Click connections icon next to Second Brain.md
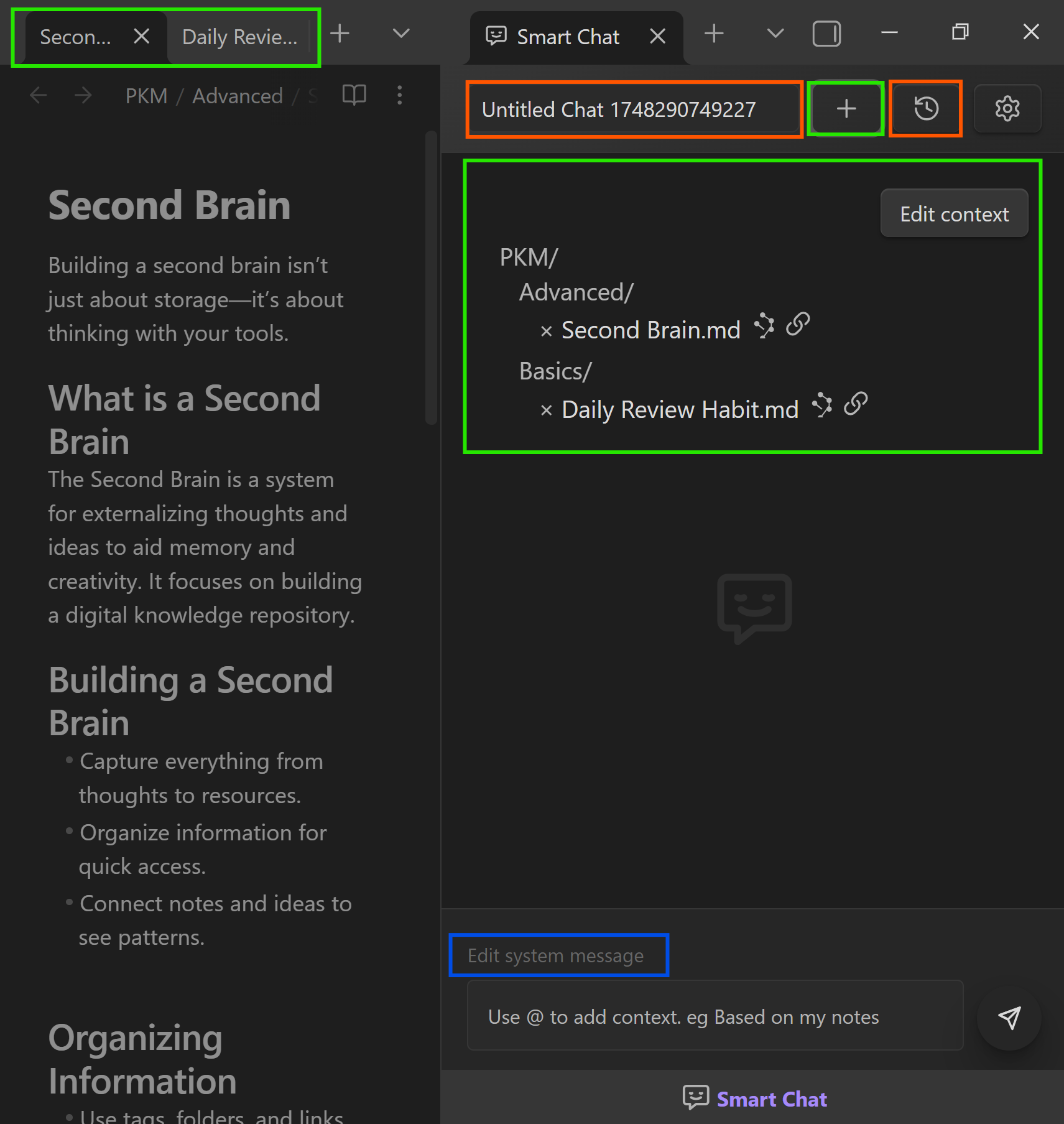 [x=764, y=326]
